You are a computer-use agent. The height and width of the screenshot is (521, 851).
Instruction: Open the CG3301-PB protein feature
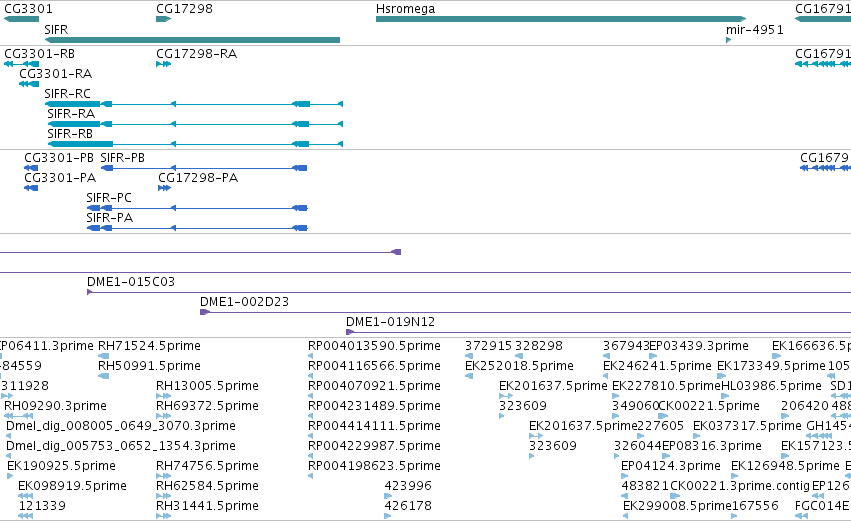[31, 168]
